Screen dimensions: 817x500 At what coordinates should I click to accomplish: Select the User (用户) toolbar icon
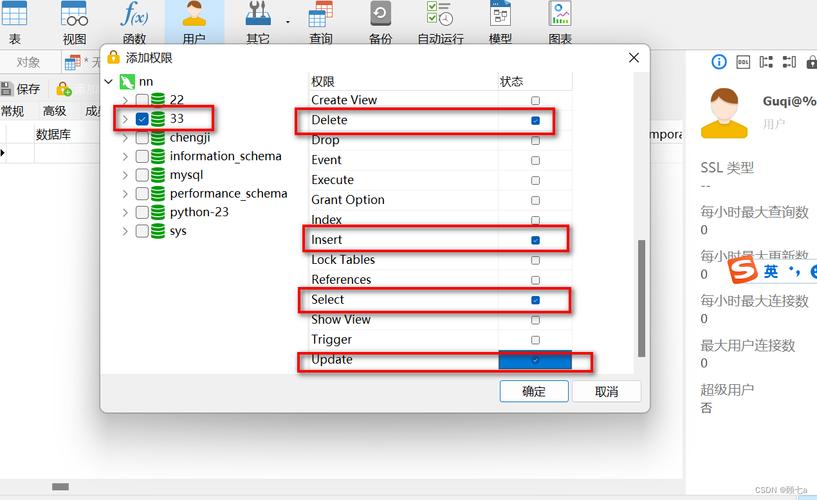tap(194, 23)
